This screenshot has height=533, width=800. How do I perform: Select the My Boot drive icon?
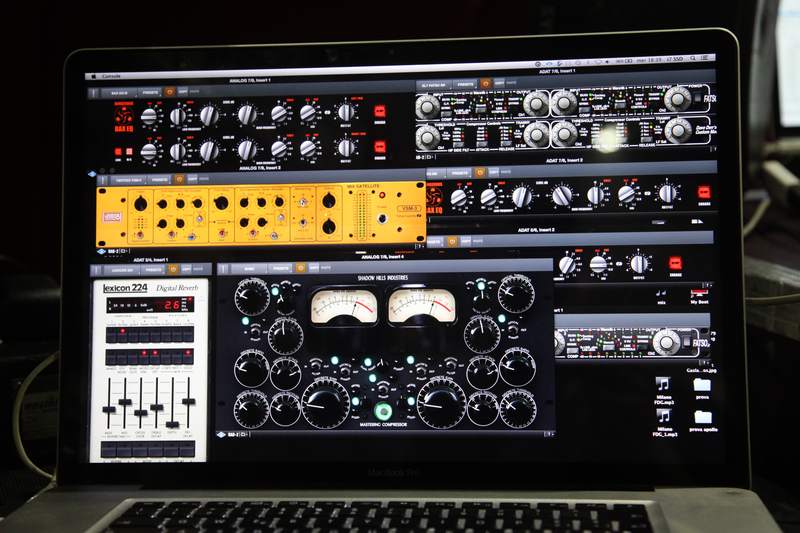699,296
